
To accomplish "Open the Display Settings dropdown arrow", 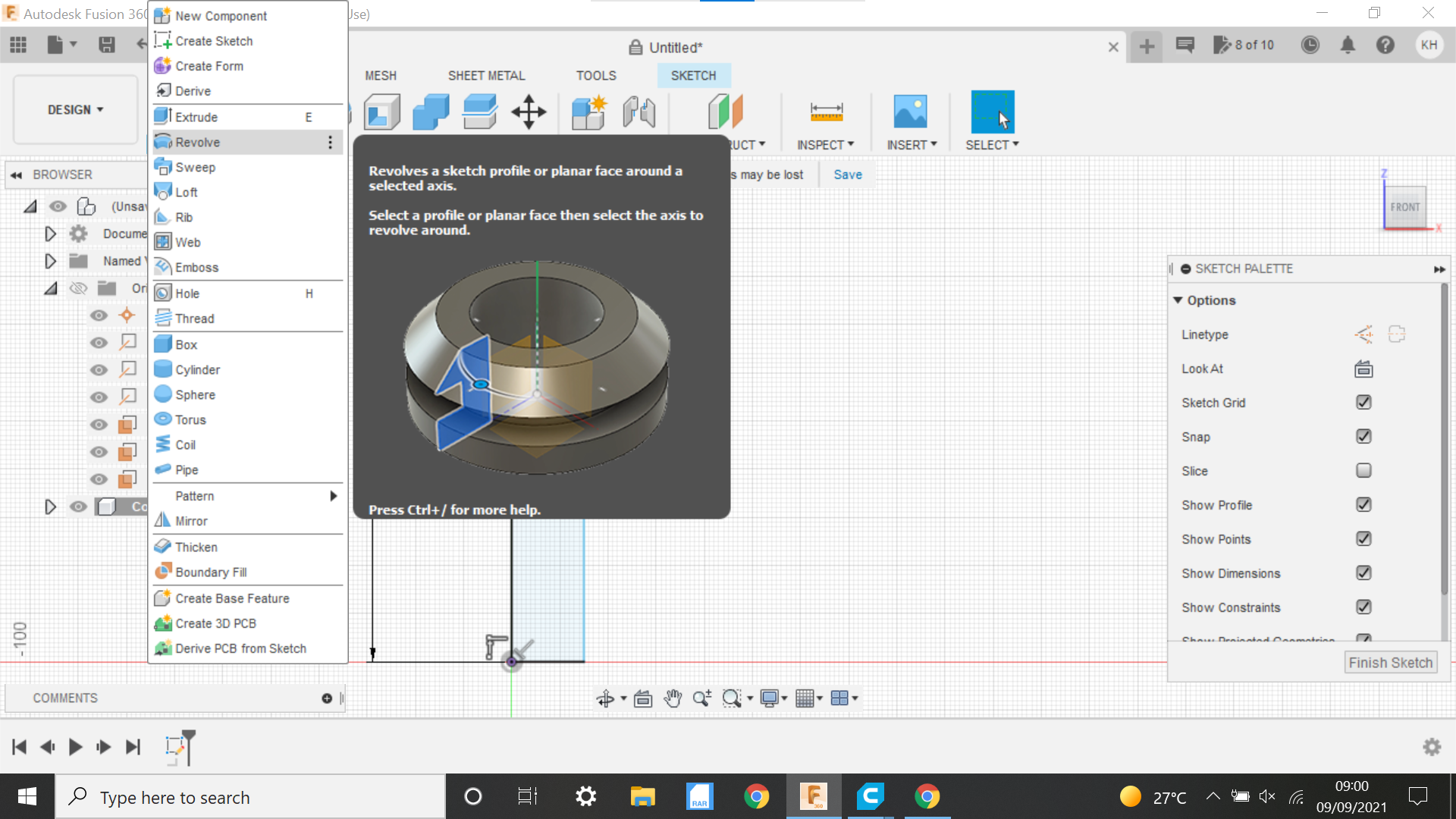I will [785, 698].
